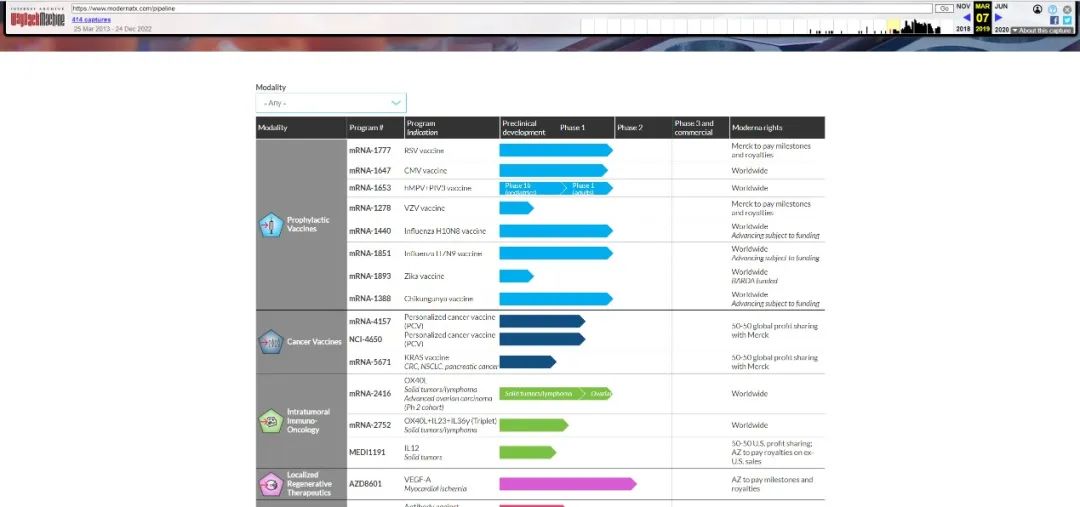Select the NOV month in capture navigation
The height and width of the screenshot is (507, 1080).
pyautogui.click(x=963, y=6)
